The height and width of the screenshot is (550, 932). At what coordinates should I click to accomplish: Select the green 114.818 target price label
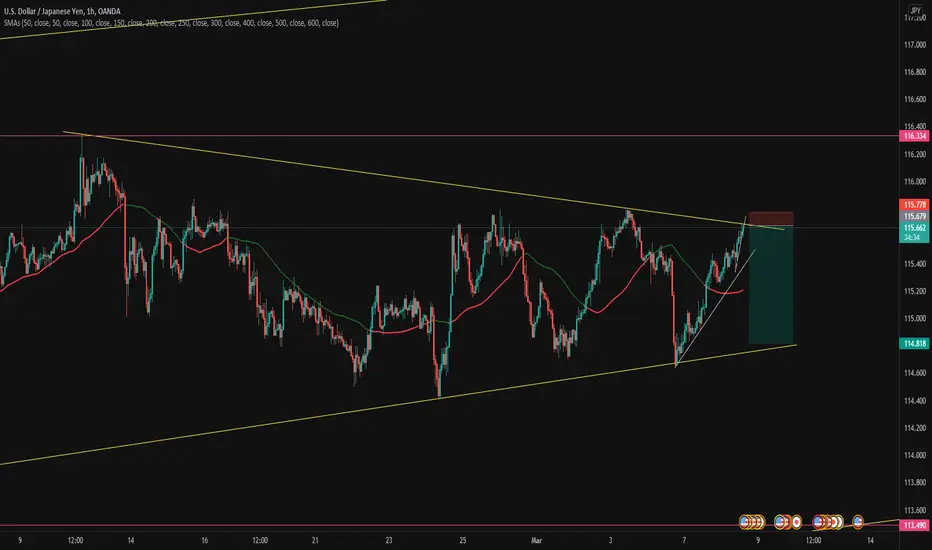click(915, 344)
